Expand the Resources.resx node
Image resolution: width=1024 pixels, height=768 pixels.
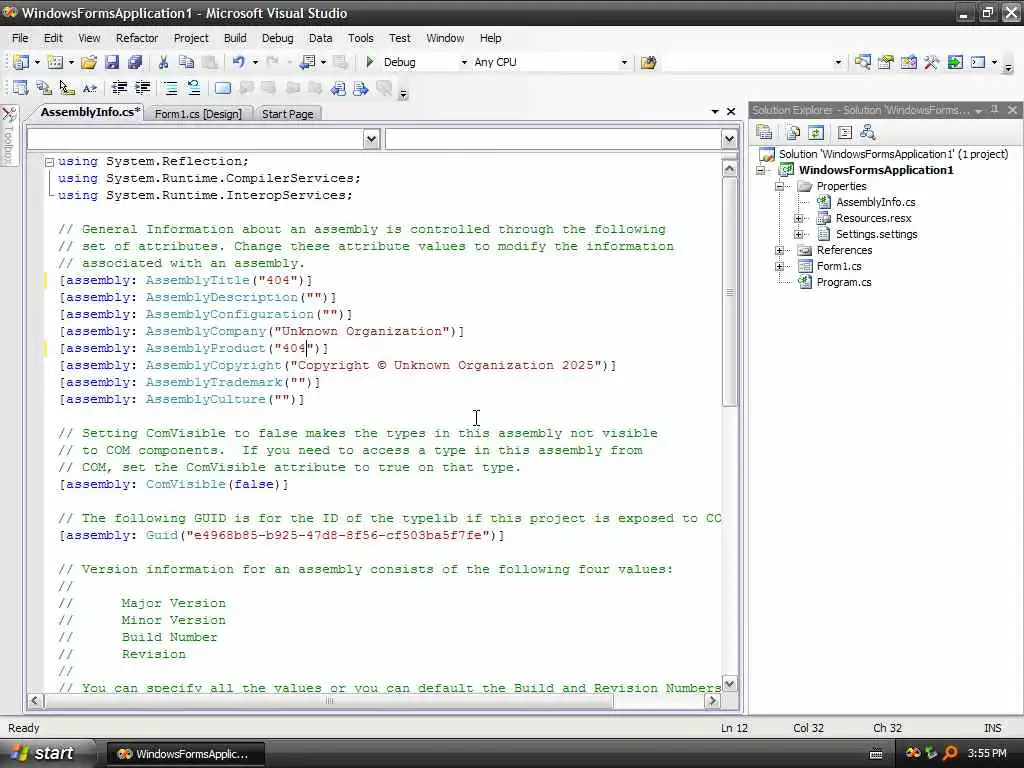tap(798, 218)
